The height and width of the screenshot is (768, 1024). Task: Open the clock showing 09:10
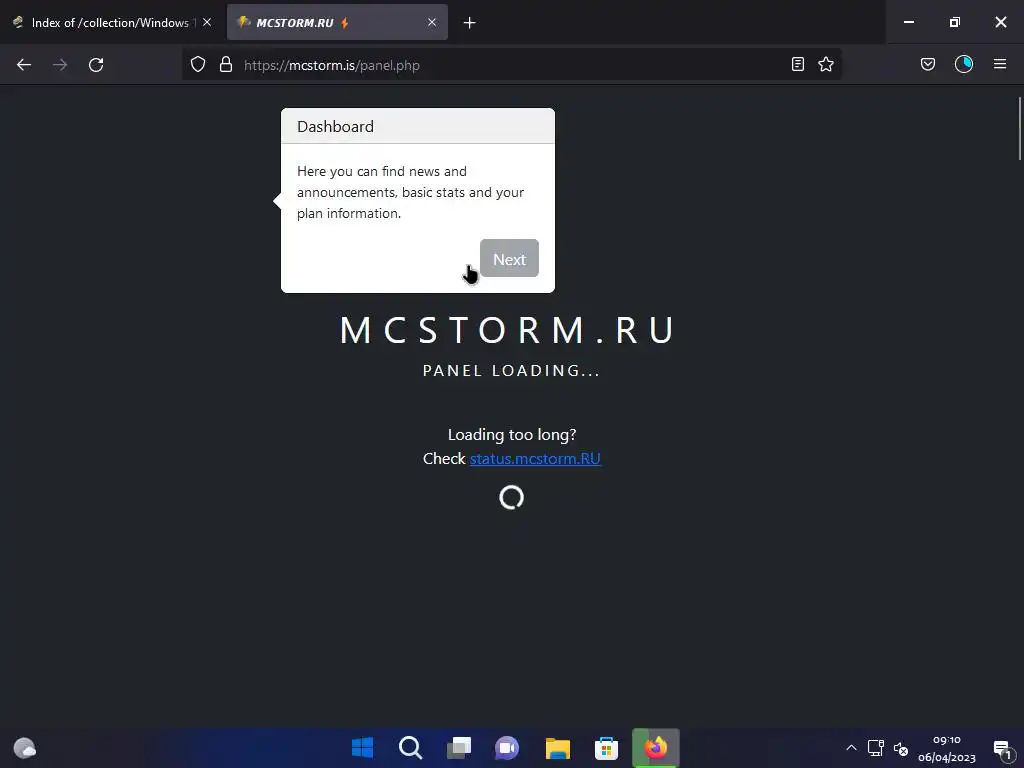click(947, 748)
